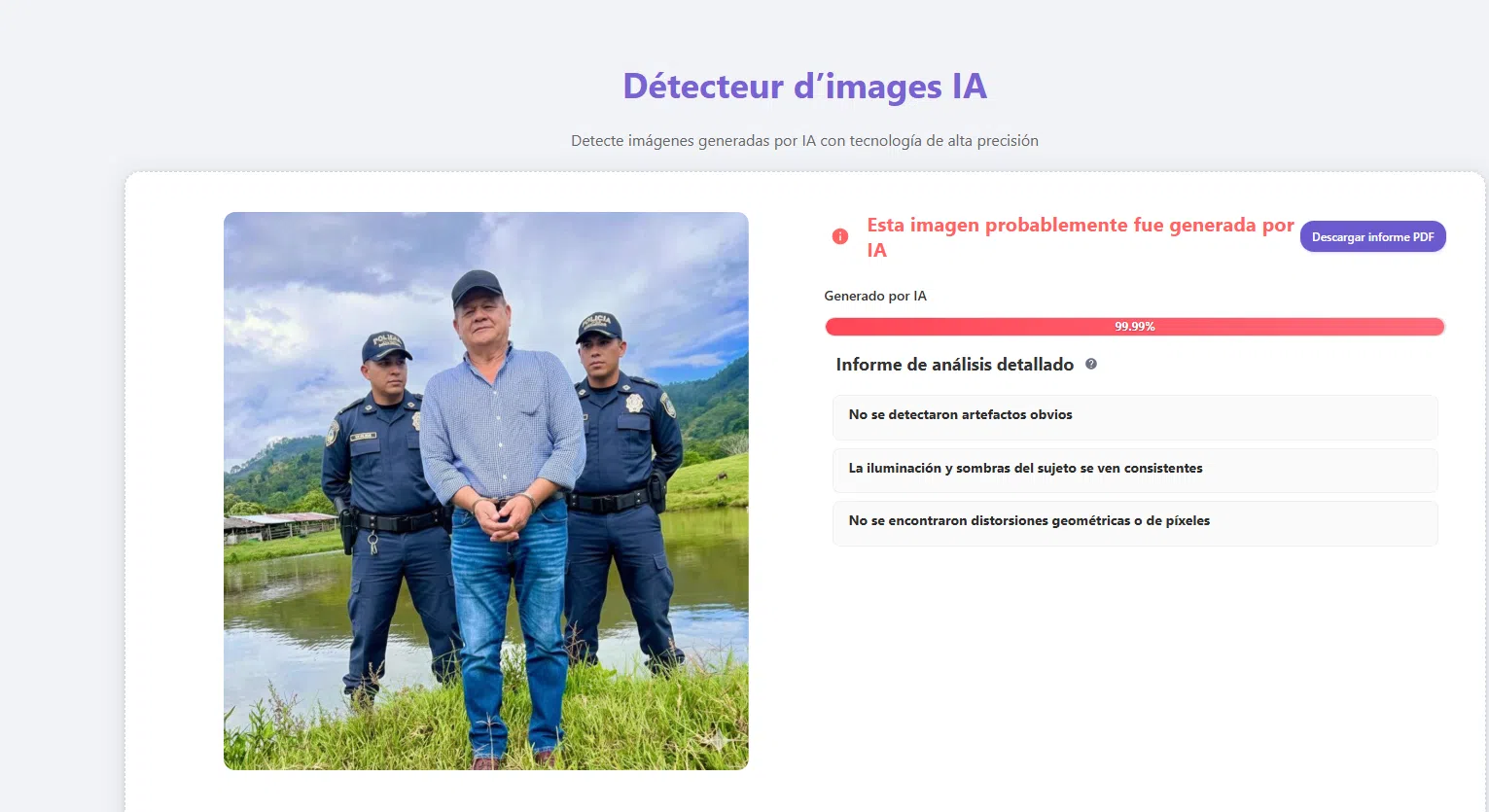
Task: Click the 'Informe de análisis detallado' heading
Action: (x=954, y=365)
